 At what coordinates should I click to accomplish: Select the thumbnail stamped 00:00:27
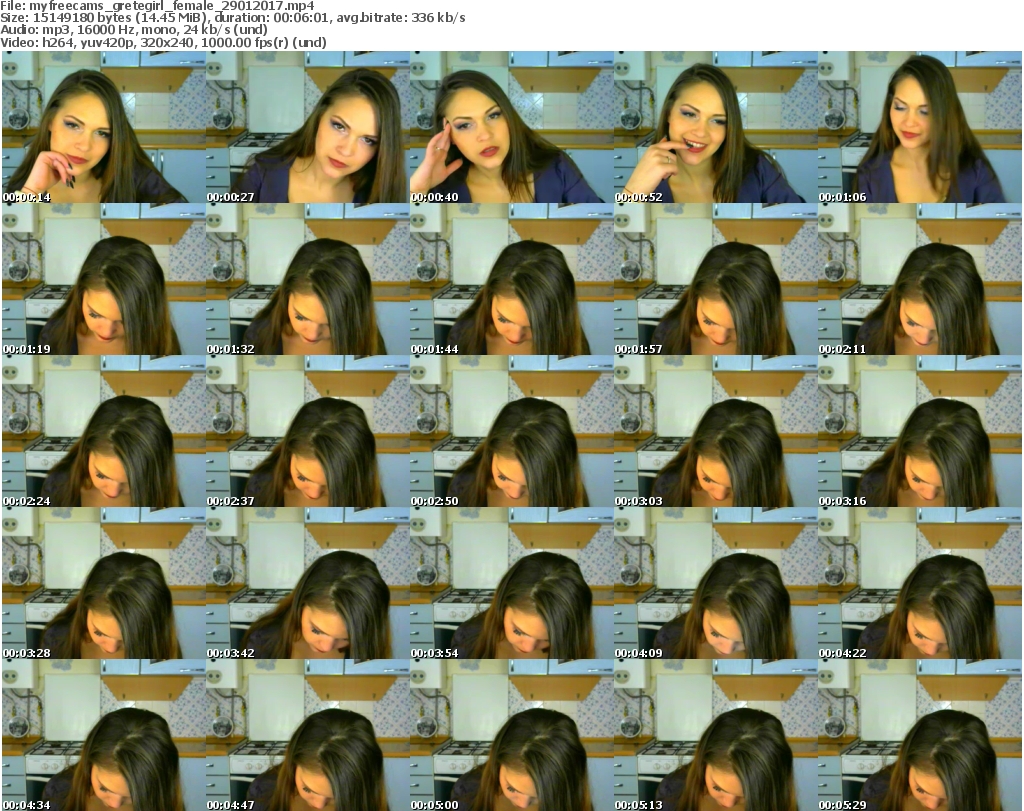[x=308, y=127]
